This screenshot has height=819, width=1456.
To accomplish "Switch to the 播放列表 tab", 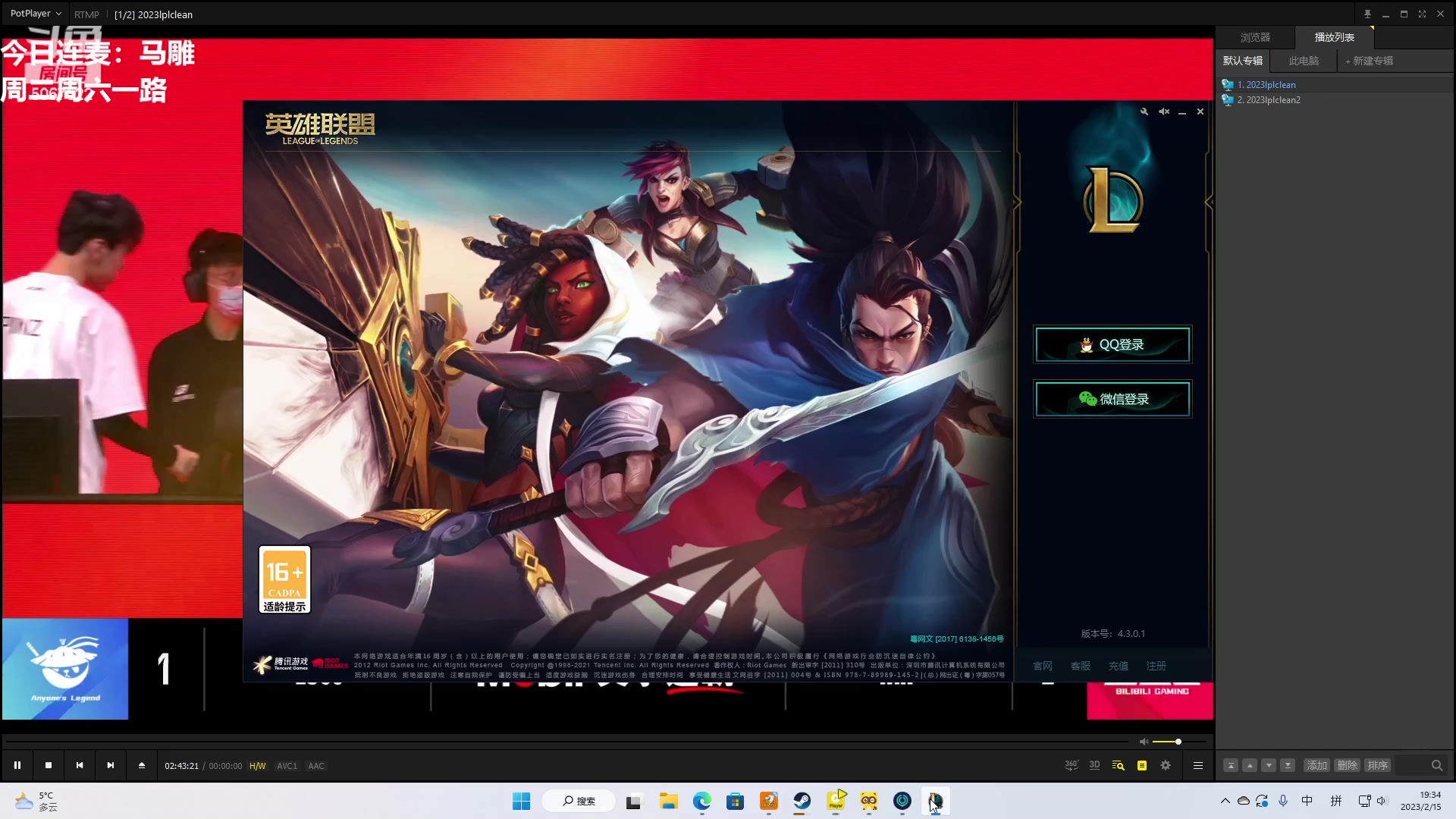I will click(1334, 37).
